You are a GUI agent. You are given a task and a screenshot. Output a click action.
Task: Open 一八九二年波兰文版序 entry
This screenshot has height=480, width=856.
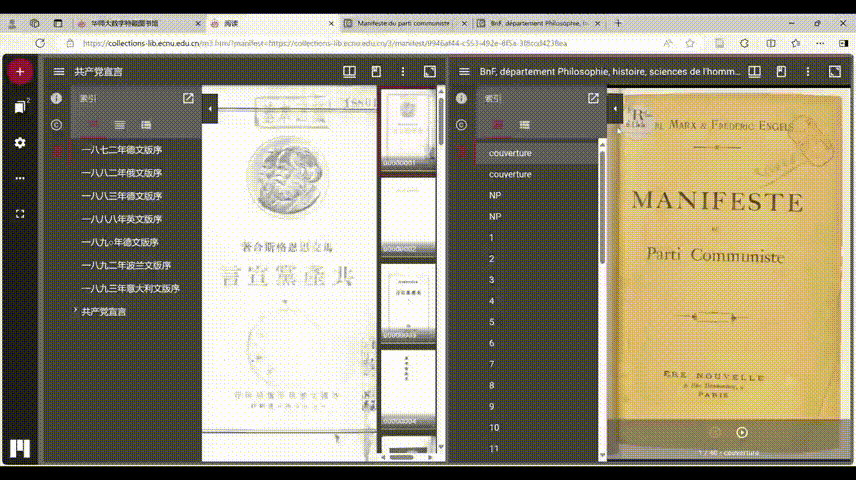(126, 265)
